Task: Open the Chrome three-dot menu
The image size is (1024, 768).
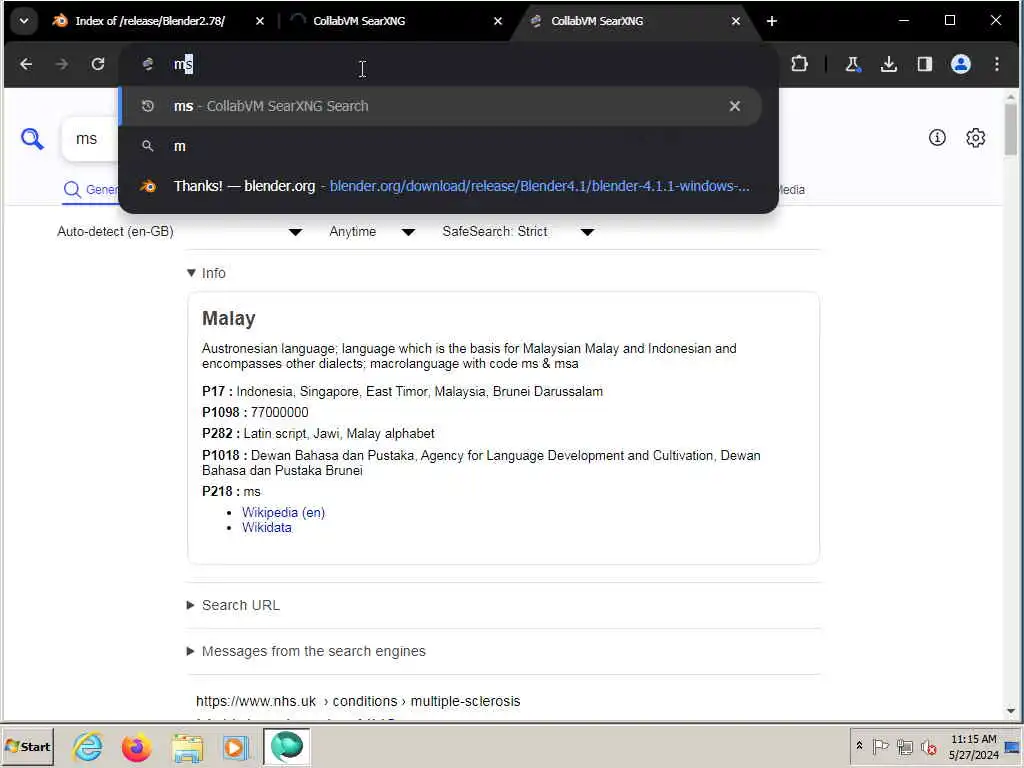Action: (997, 64)
